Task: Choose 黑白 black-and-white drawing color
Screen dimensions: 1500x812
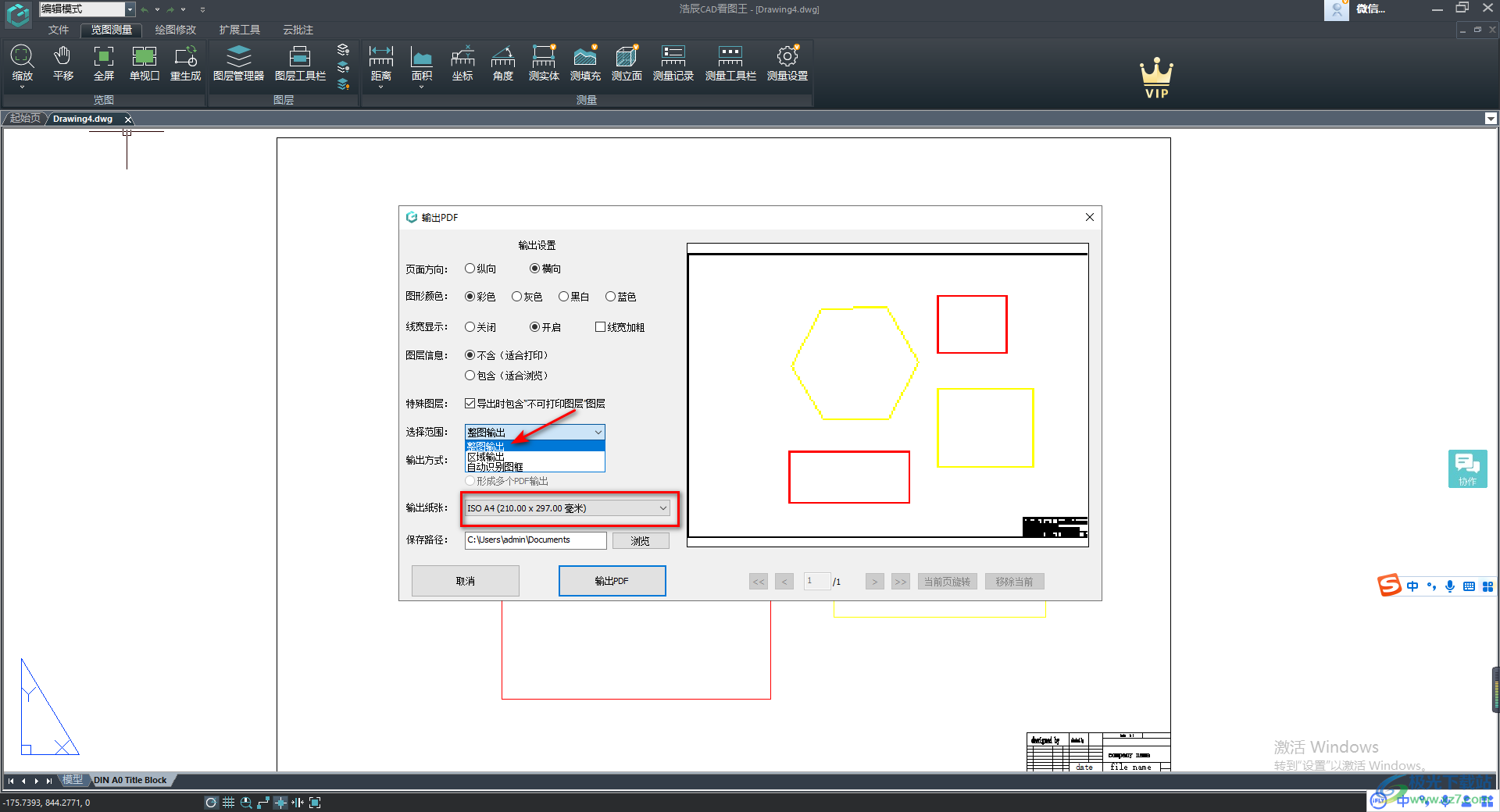Action: 574,297
